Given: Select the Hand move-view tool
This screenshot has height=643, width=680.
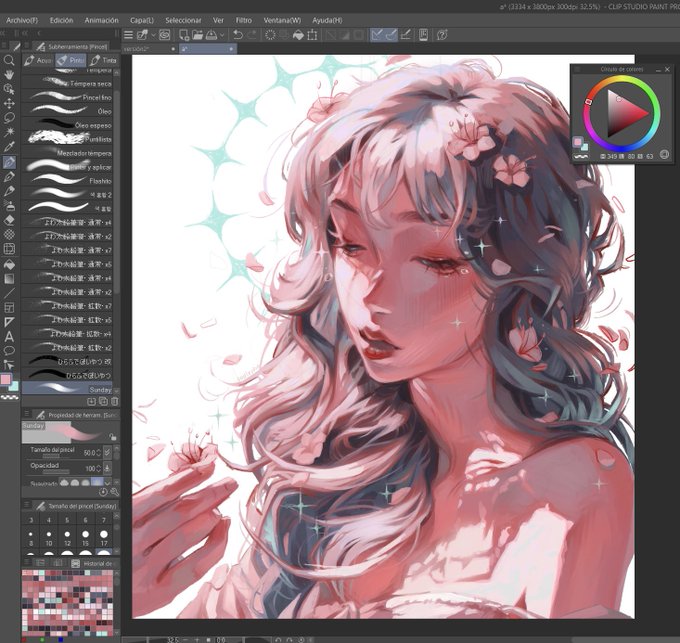Looking at the screenshot, I should [9, 75].
